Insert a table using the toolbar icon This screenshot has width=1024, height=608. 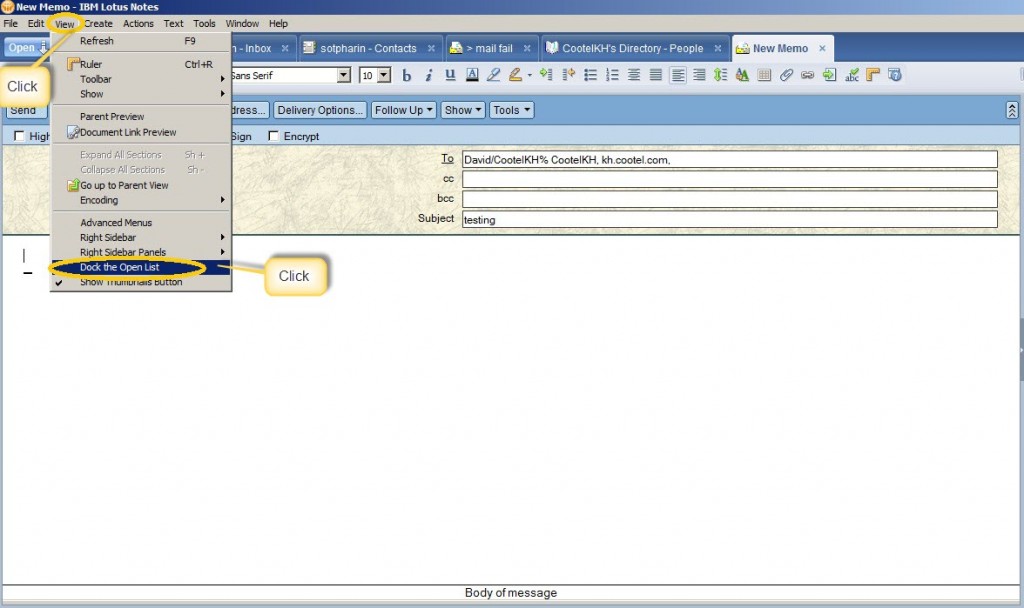[764, 75]
